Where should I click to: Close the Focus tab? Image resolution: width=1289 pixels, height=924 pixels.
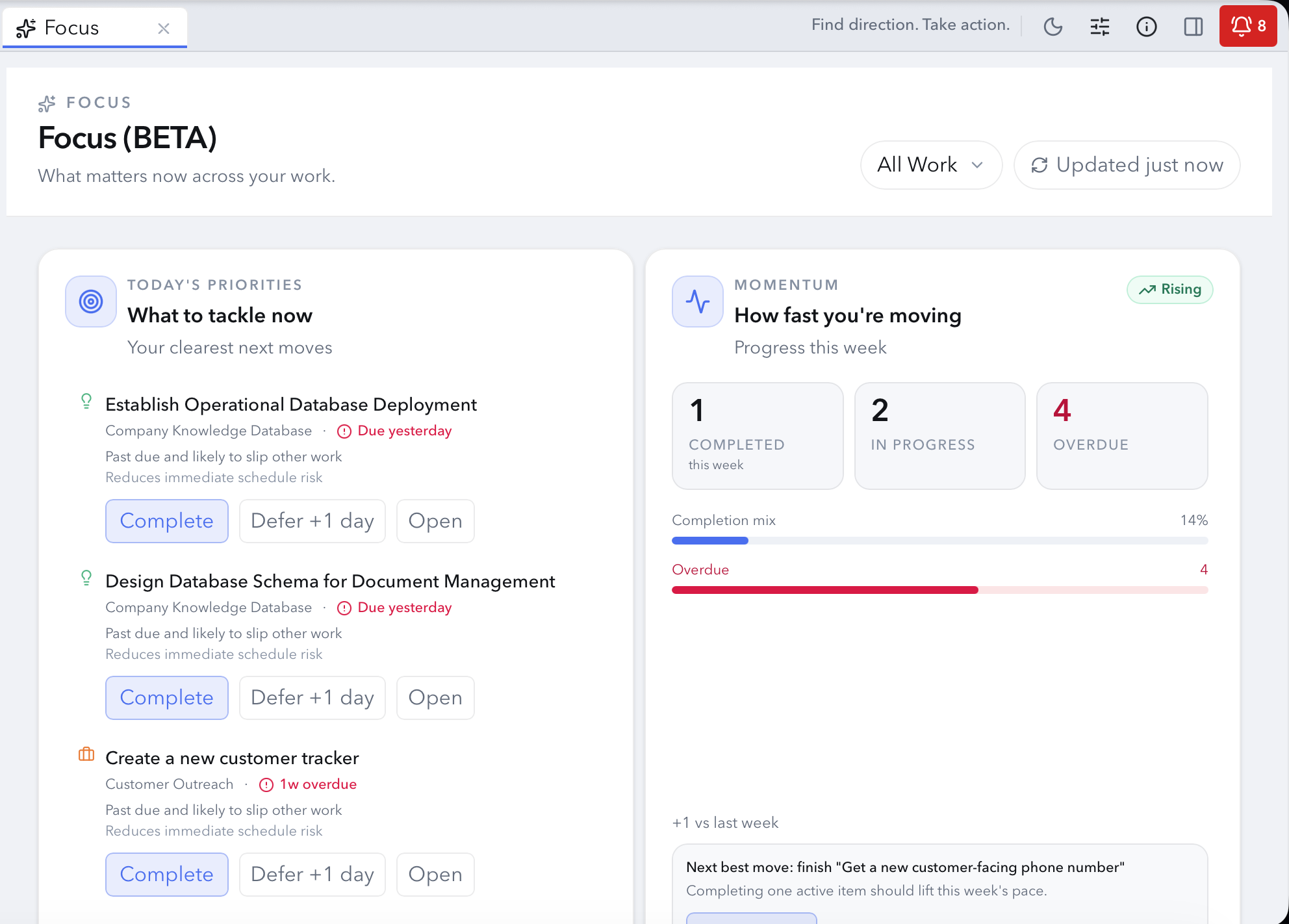pos(164,28)
